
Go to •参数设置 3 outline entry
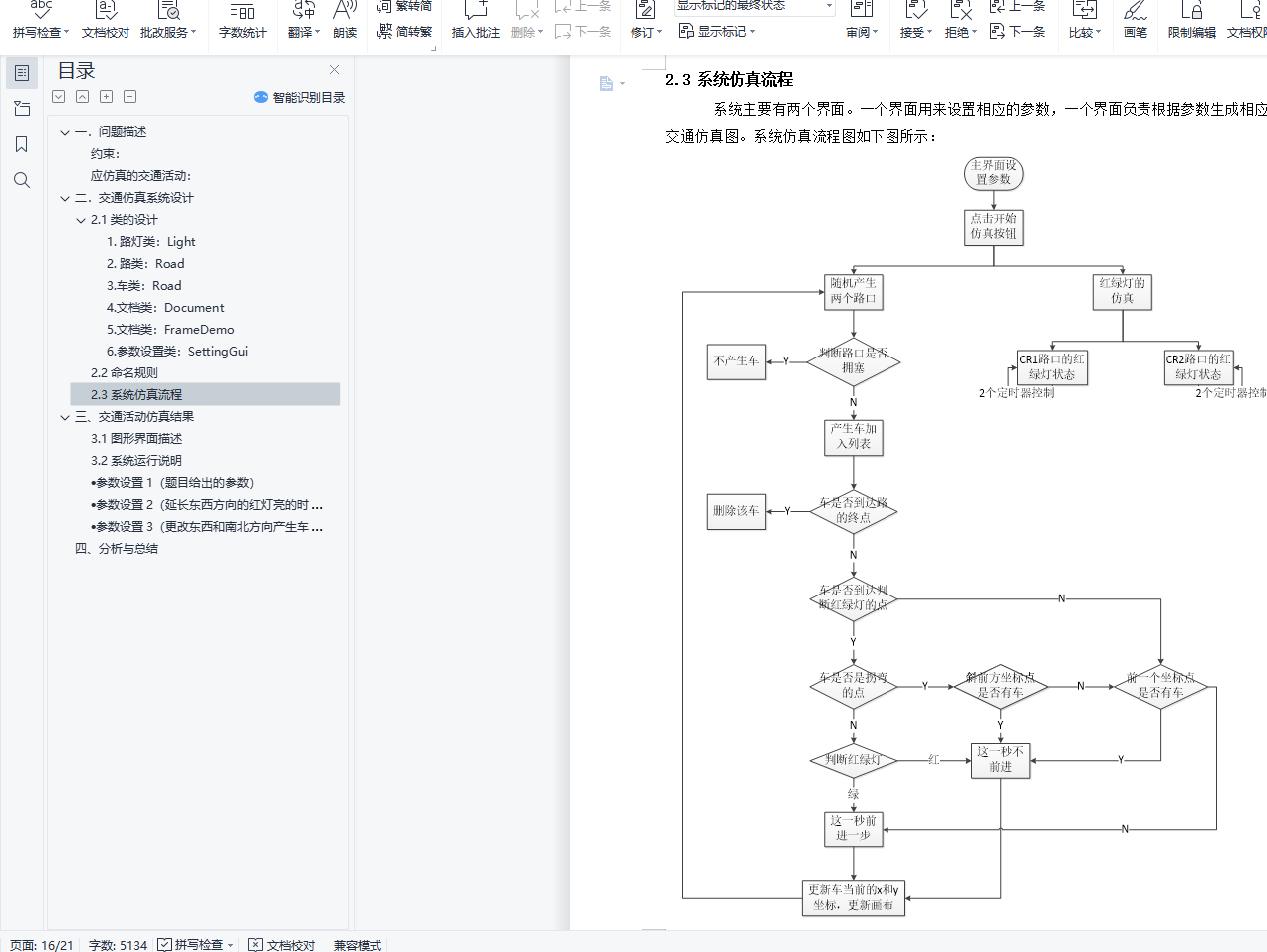pyautogui.click(x=206, y=527)
